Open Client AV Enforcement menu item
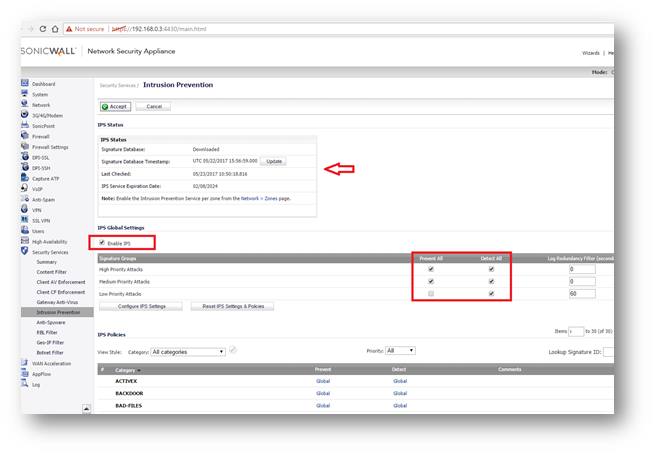656x456 pixels. (x=61, y=282)
